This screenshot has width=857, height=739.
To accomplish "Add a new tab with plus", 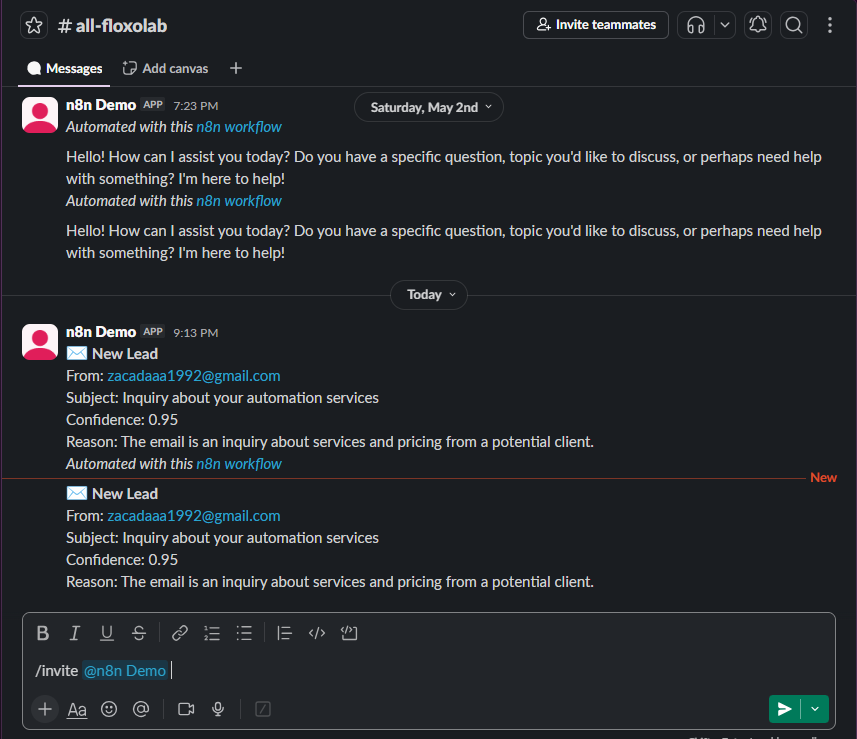I will point(236,68).
